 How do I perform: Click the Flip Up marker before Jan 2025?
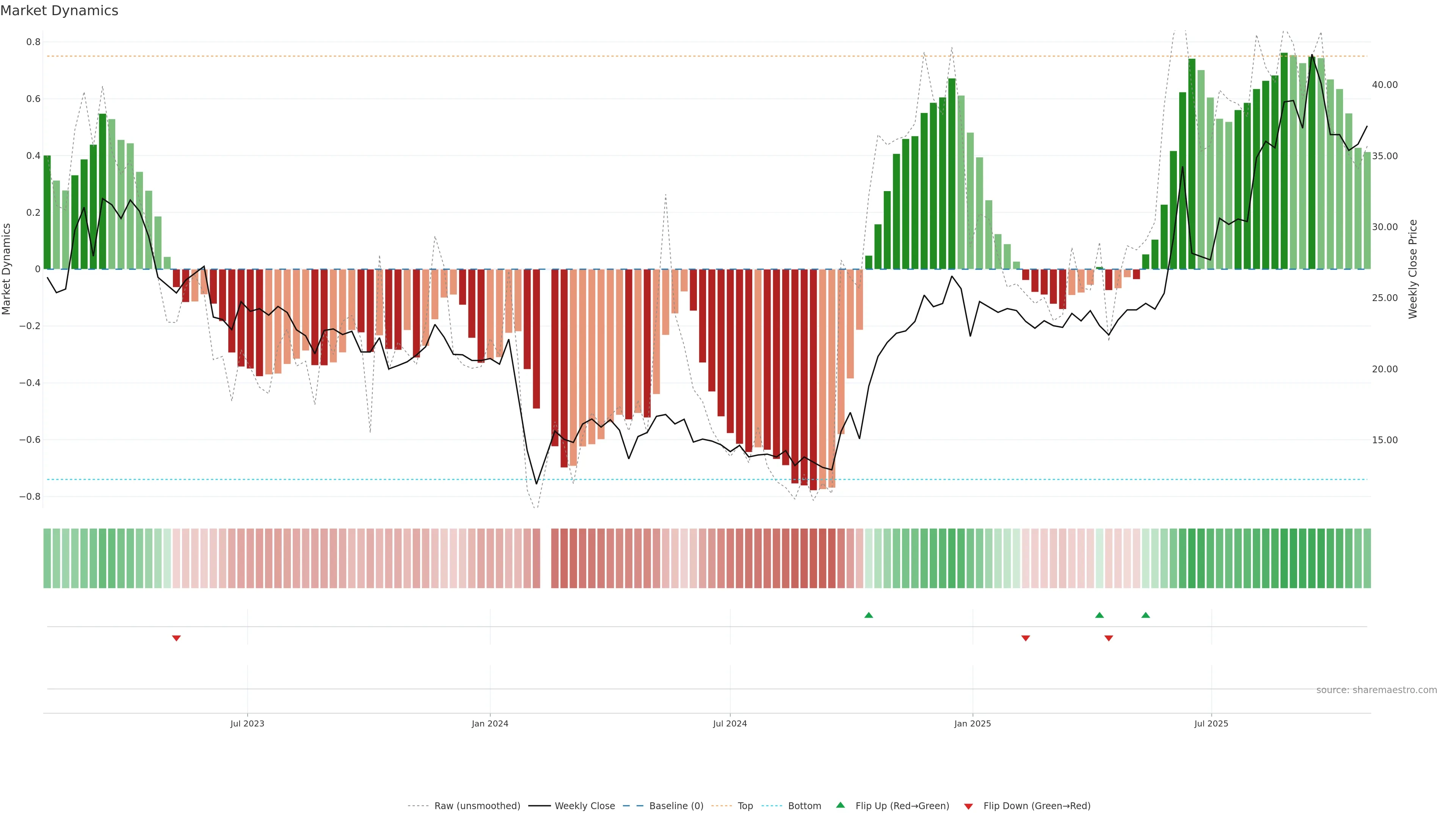point(869,615)
